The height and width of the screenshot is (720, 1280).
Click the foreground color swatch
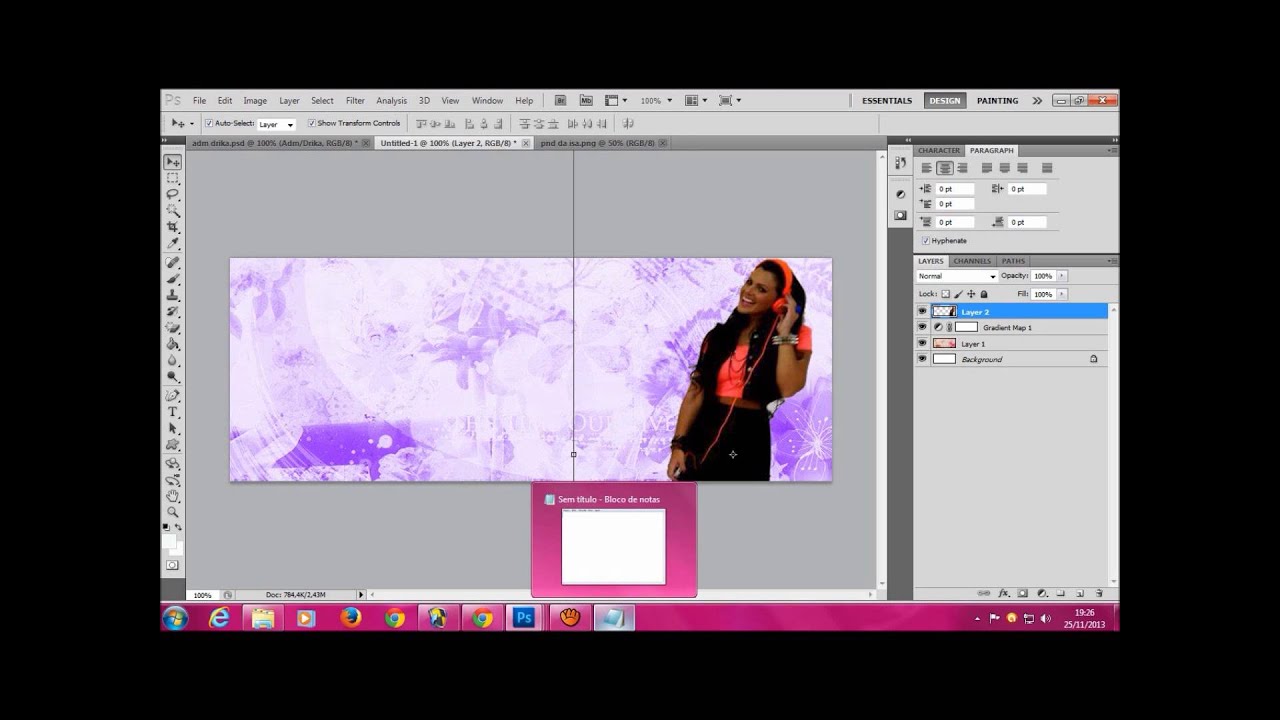[169, 540]
